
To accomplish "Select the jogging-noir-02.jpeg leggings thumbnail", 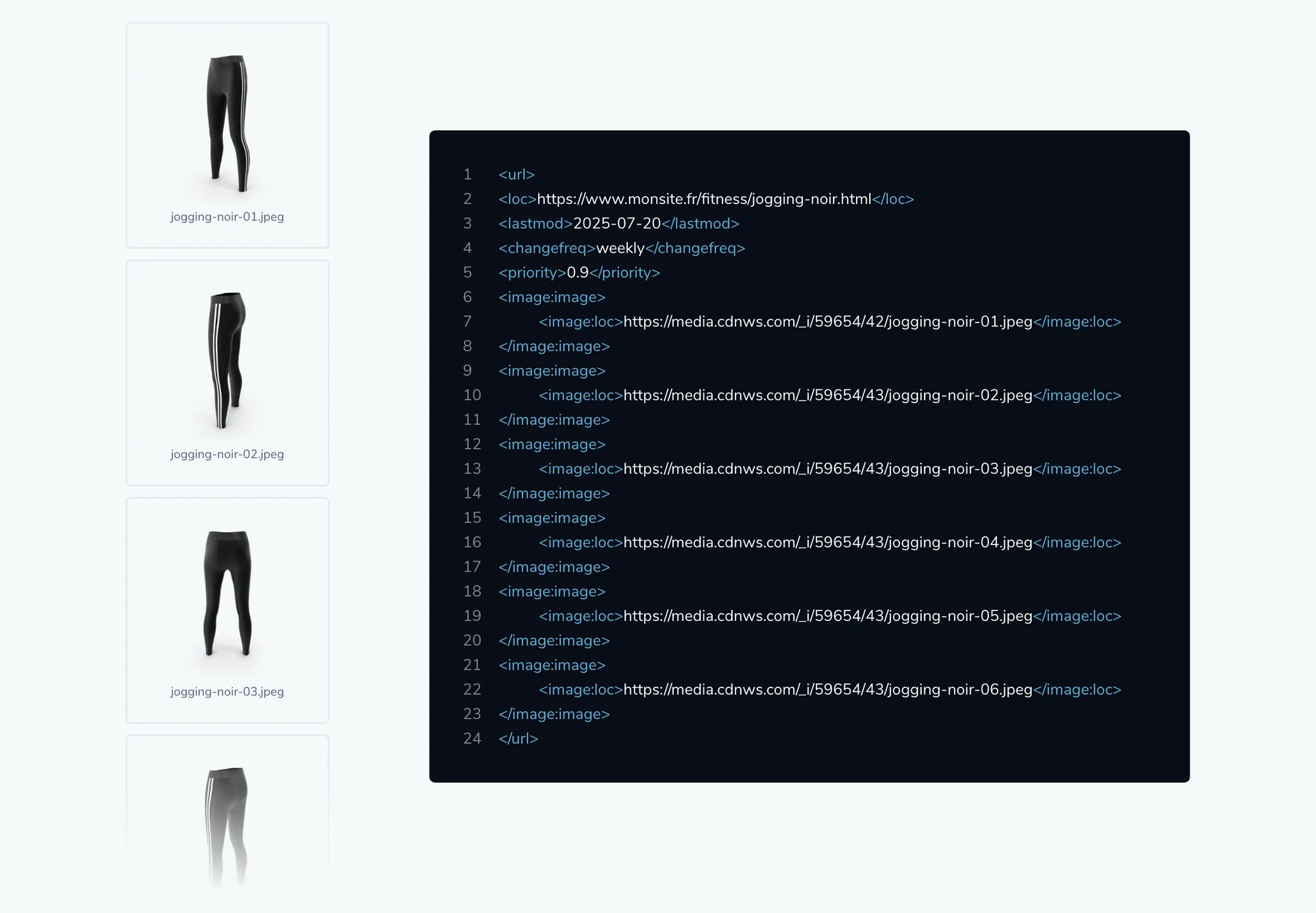I will tap(227, 360).
